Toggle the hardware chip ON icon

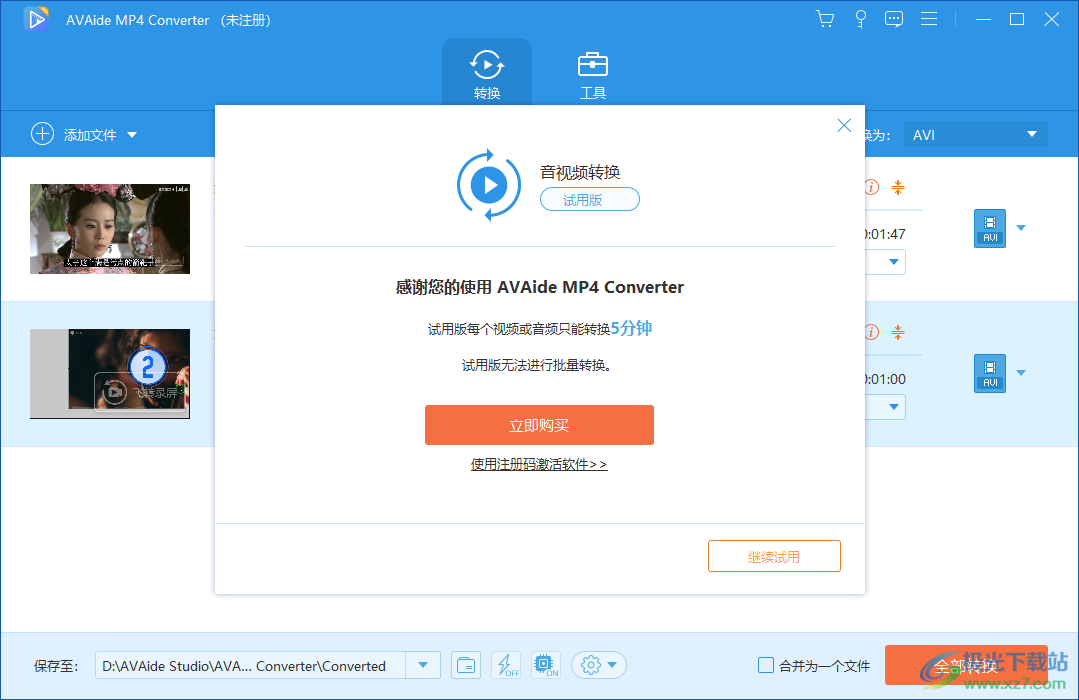pyautogui.click(x=546, y=666)
